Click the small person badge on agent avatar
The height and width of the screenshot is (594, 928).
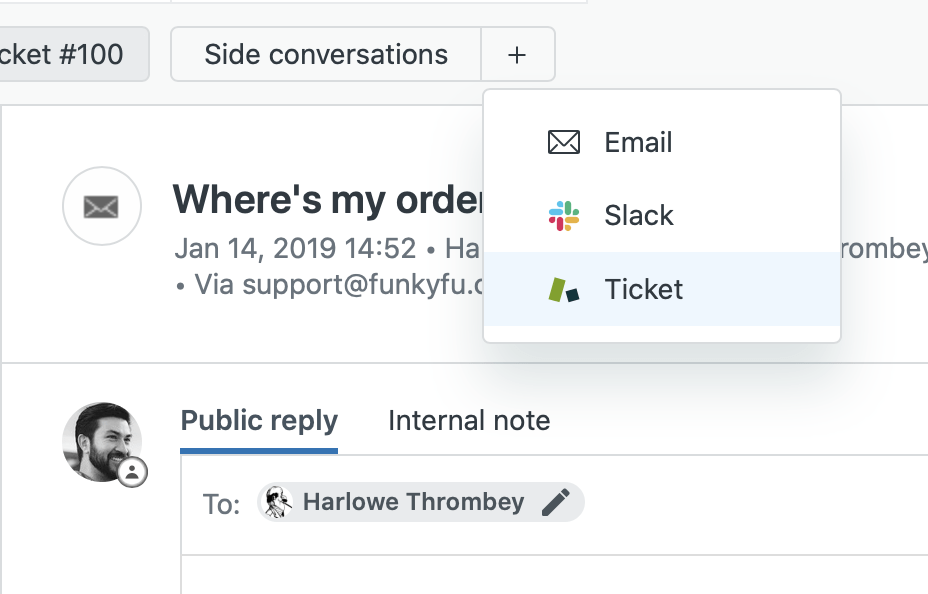(133, 472)
